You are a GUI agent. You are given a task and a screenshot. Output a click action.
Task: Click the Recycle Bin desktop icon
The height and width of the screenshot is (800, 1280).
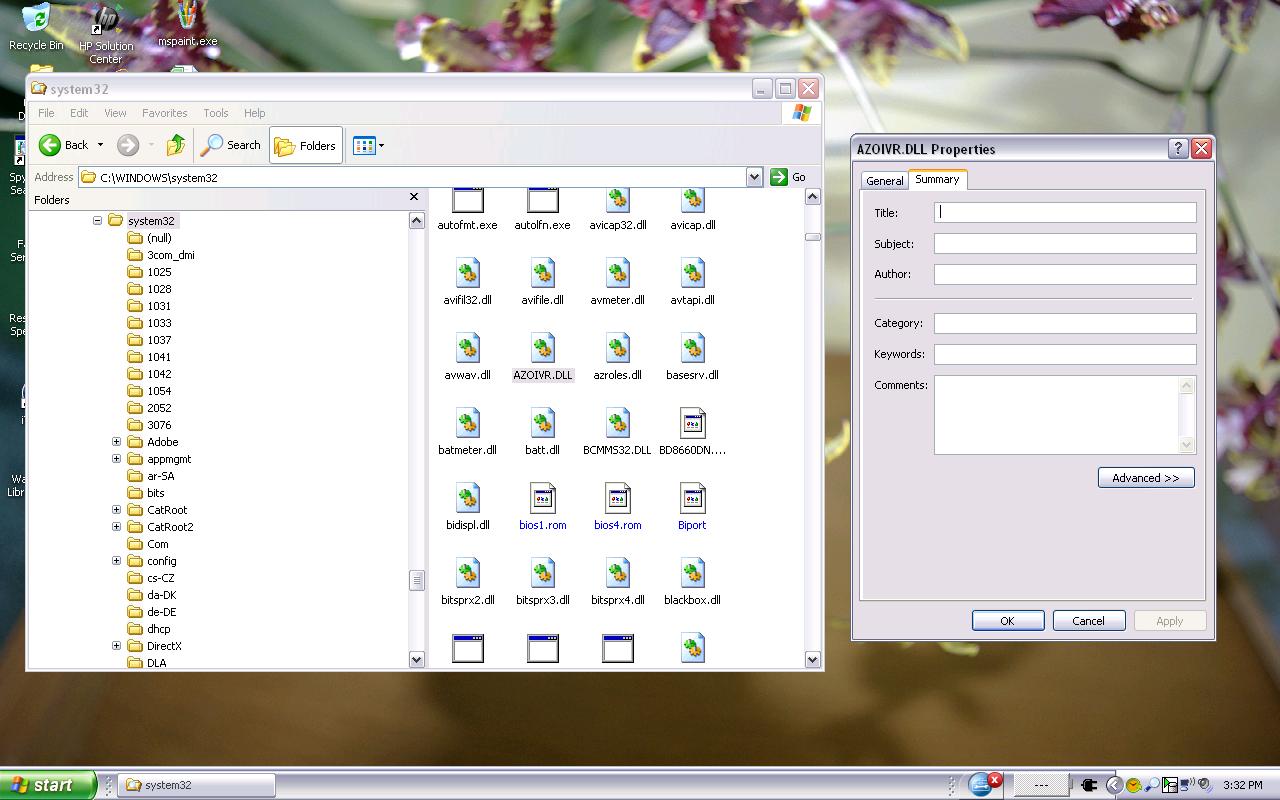(x=36, y=20)
